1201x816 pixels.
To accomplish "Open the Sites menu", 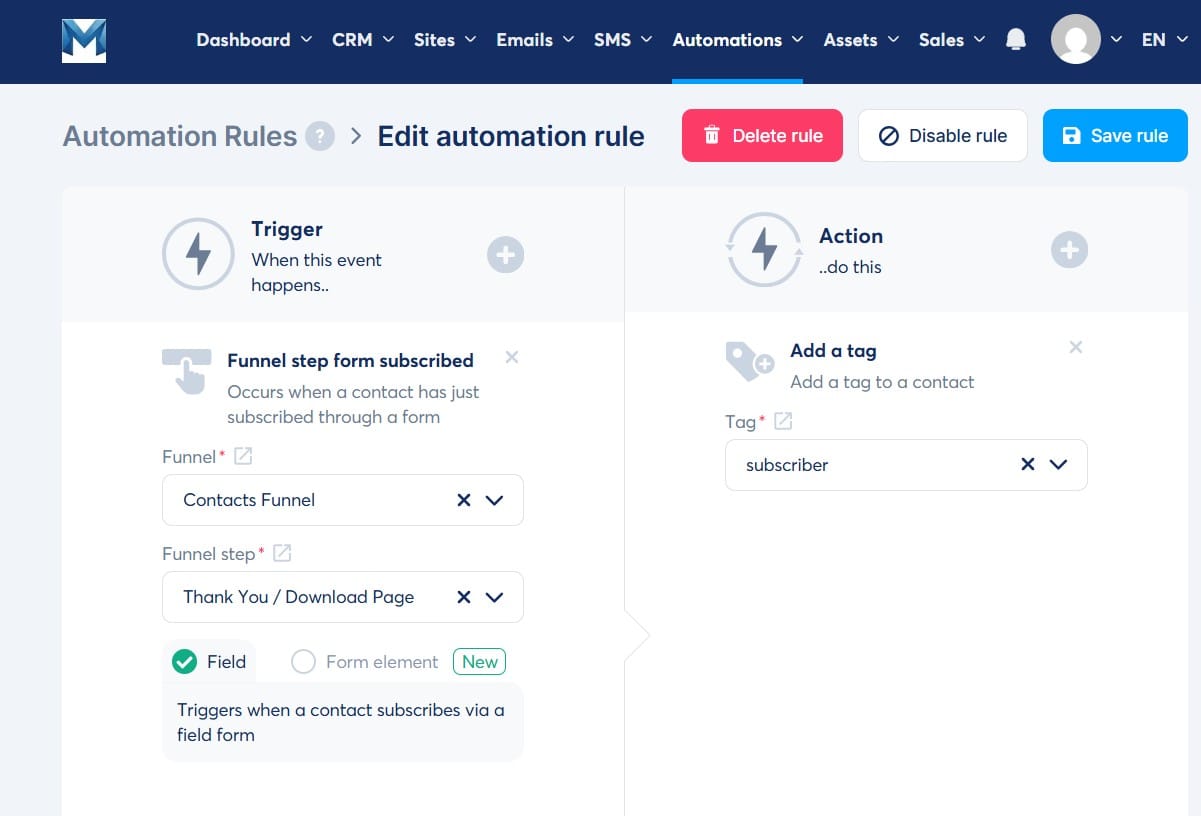I will pyautogui.click(x=444, y=40).
